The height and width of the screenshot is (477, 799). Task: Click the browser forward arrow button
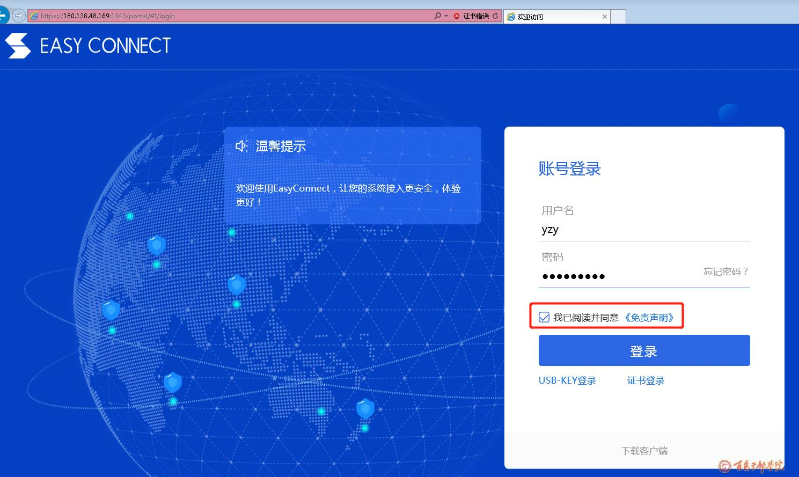pyautogui.click(x=18, y=16)
